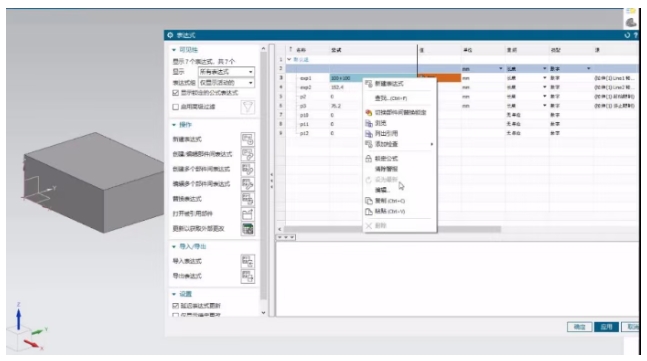Click the copy icon in context menu
647x361 pixels.
pos(368,201)
